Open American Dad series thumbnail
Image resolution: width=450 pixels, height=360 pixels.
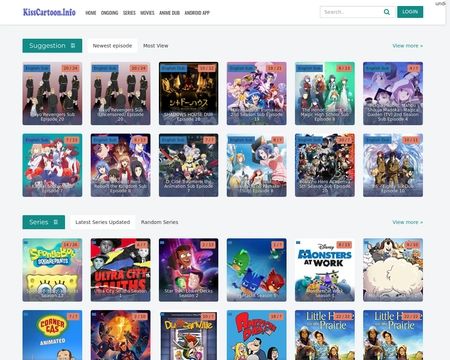[257, 335]
